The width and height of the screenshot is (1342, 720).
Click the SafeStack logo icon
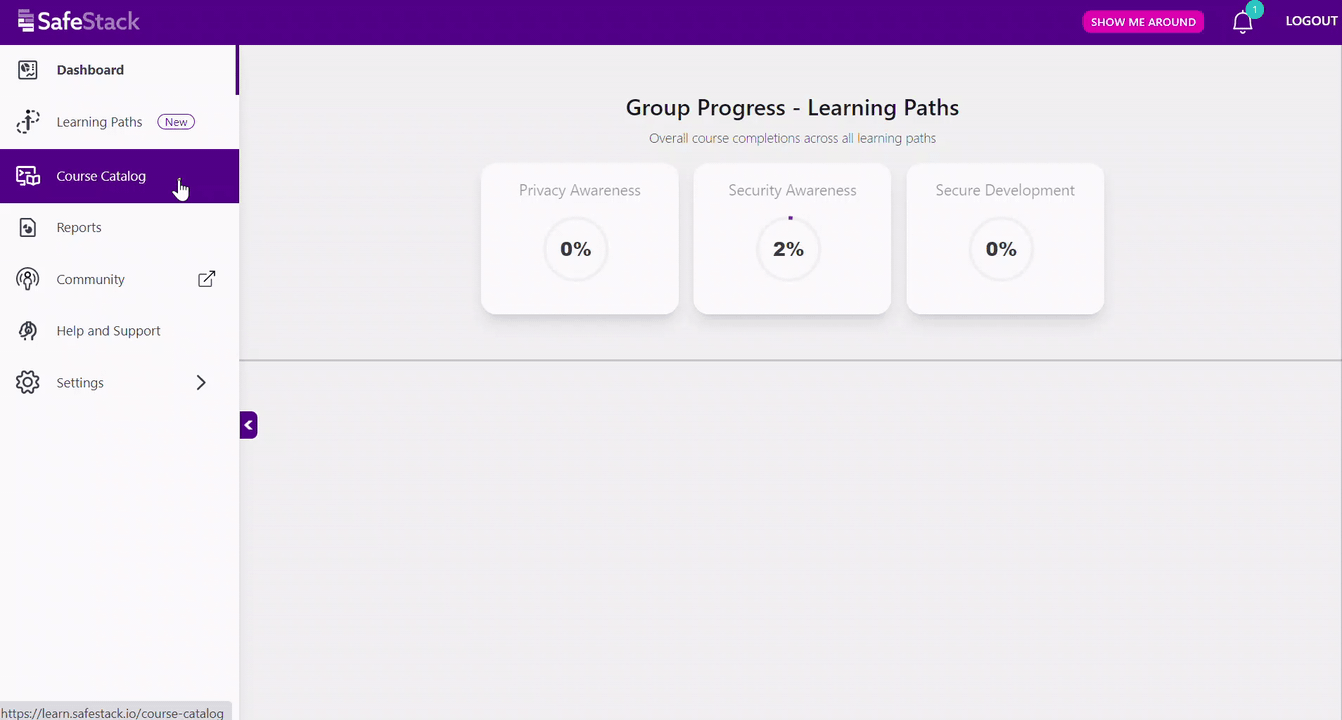point(26,21)
